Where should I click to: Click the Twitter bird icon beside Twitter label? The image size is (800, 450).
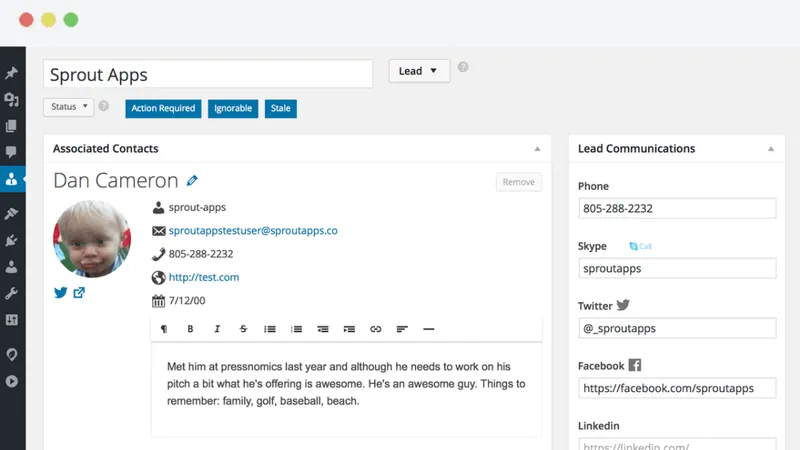pos(623,305)
